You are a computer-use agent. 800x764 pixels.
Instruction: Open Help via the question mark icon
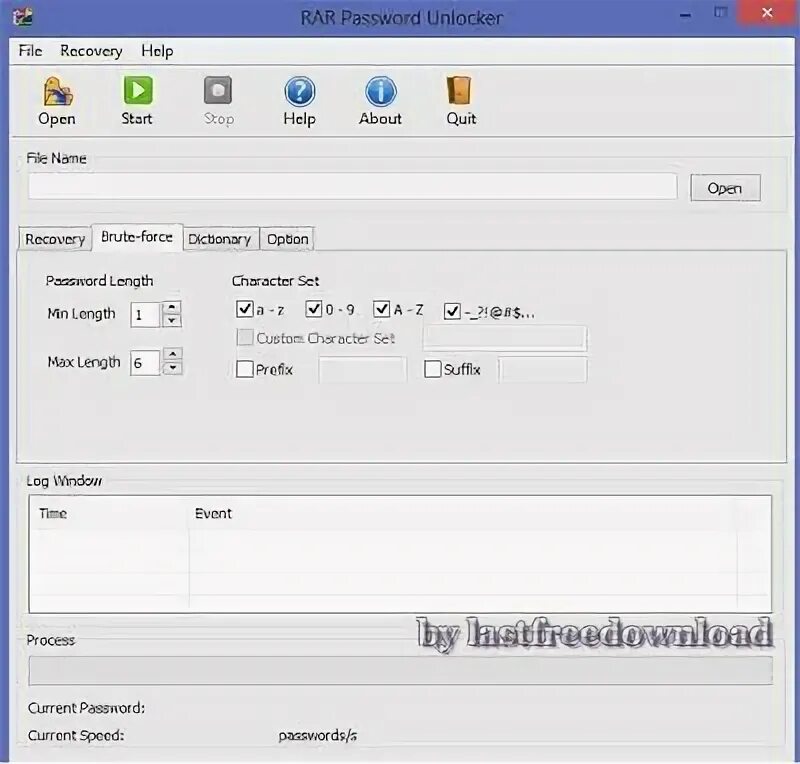pyautogui.click(x=299, y=91)
